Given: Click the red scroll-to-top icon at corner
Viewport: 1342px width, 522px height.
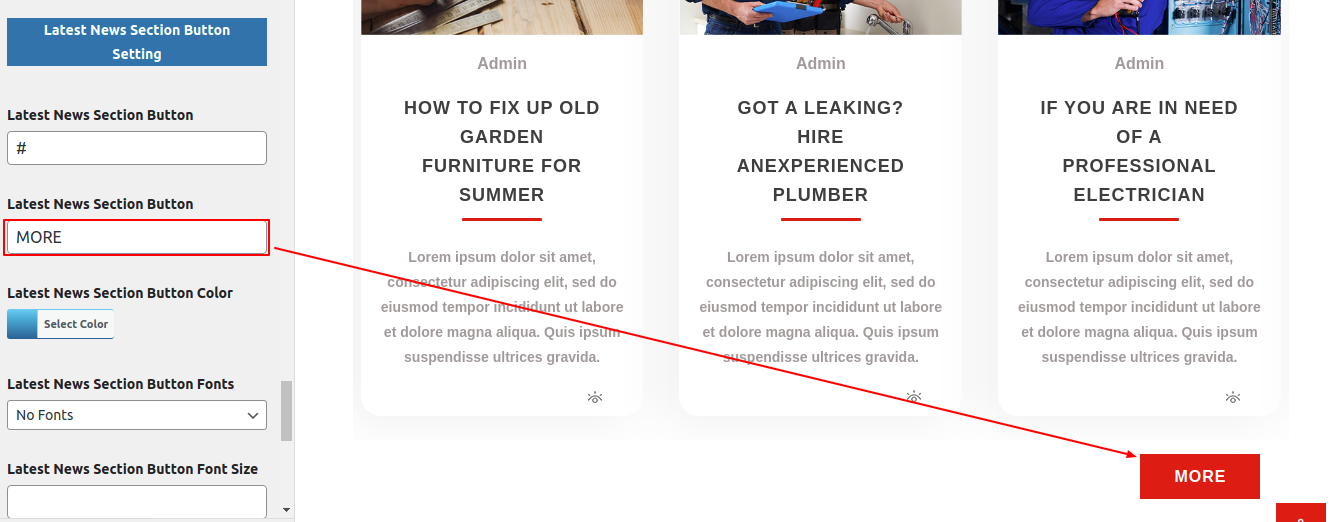Looking at the screenshot, I should click(1300, 513).
